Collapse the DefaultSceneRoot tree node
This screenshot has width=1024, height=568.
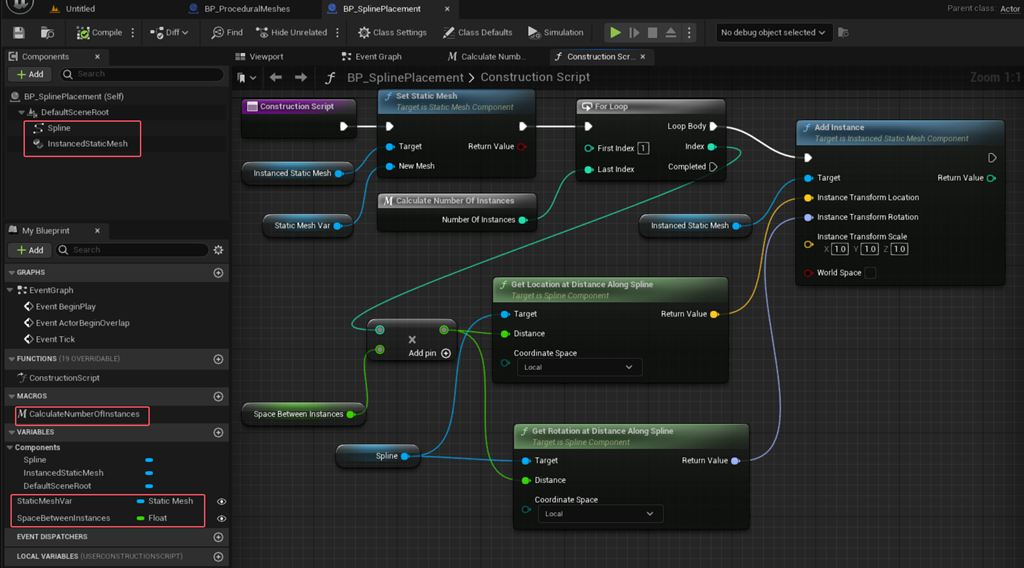[22, 112]
